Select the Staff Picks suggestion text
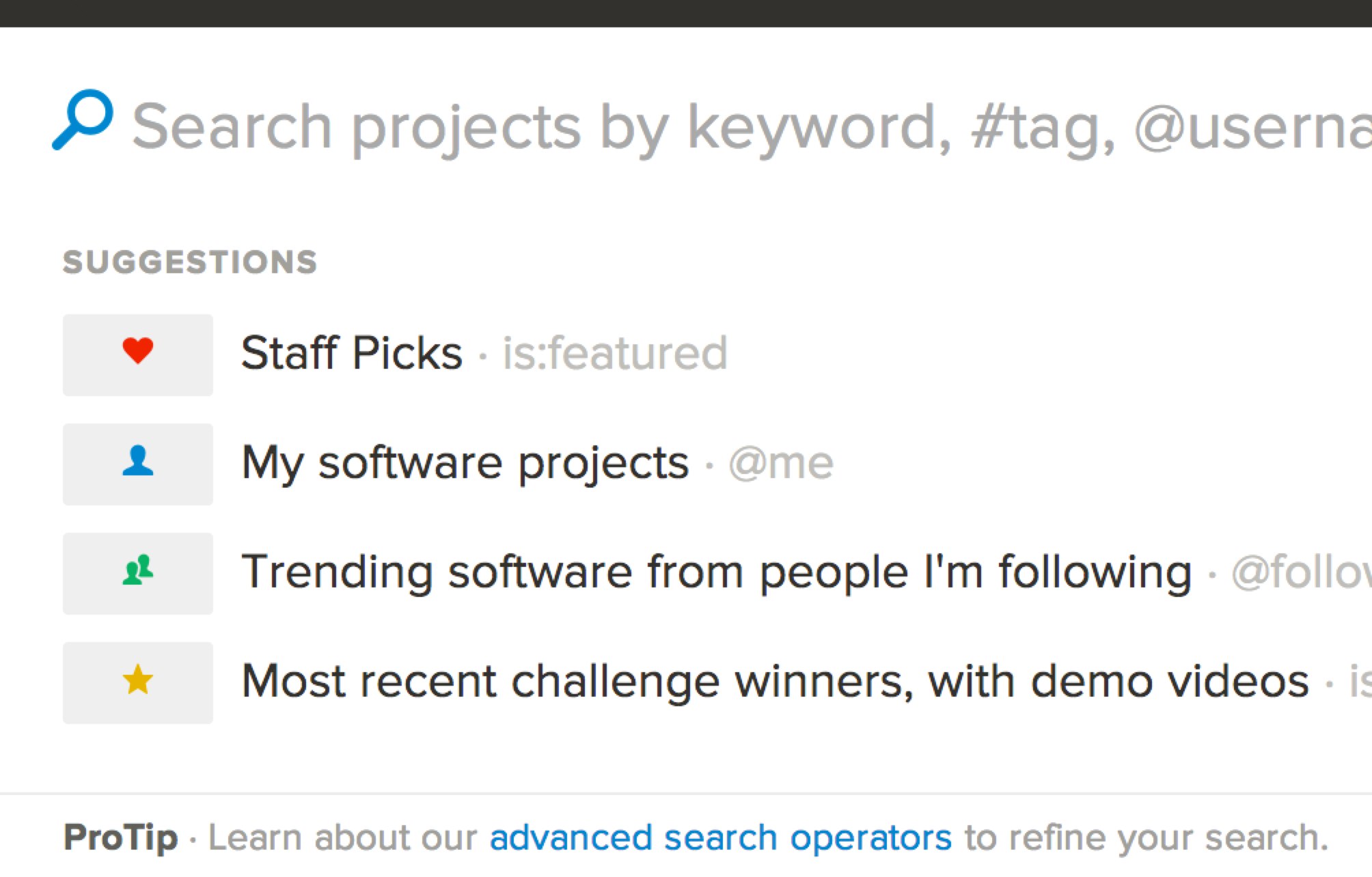Image resolution: width=1372 pixels, height=877 pixels. [x=352, y=354]
